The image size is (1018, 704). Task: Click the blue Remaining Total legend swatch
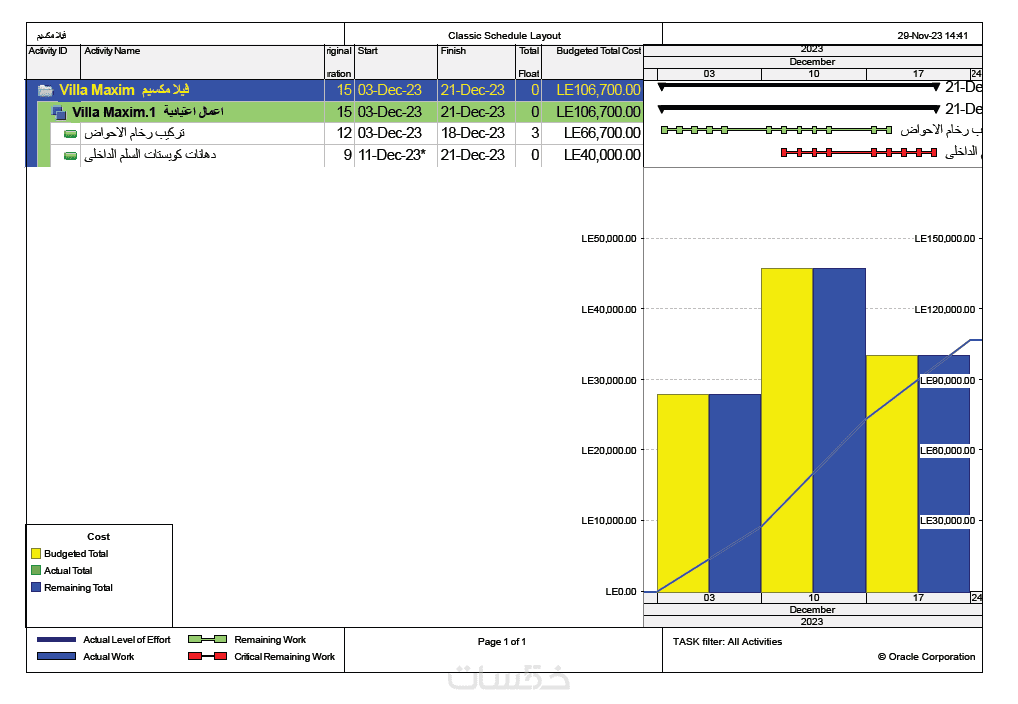coord(36,587)
